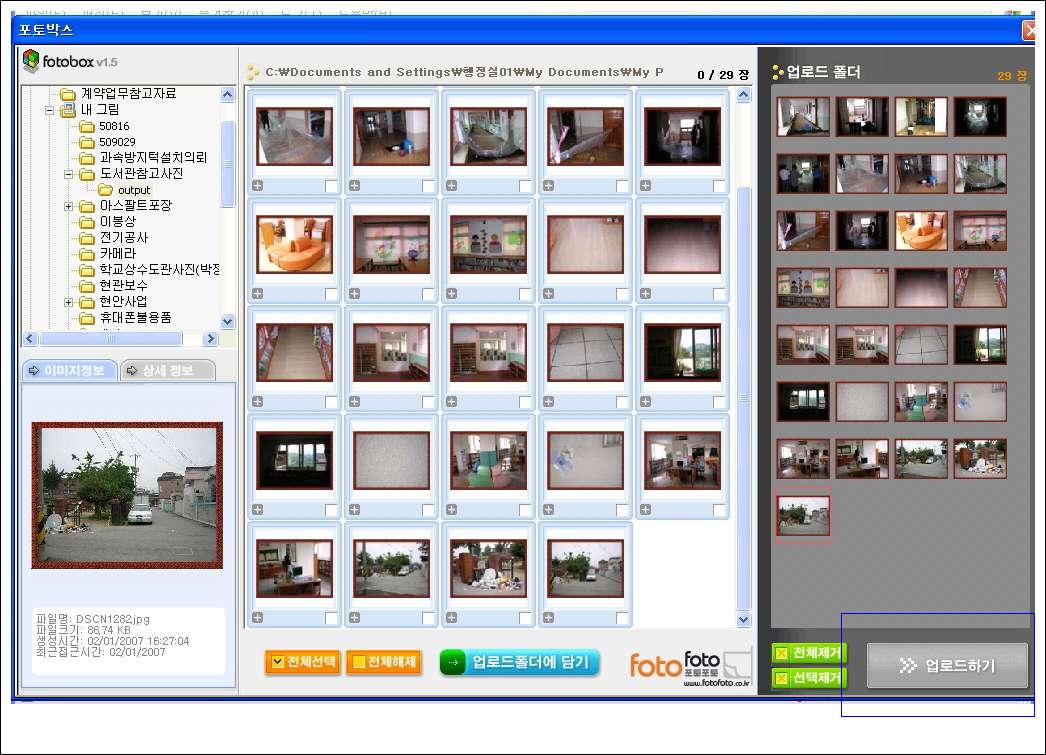Click the plus icon under the library tables photo
The image size is (1046, 755).
[x=646, y=510]
